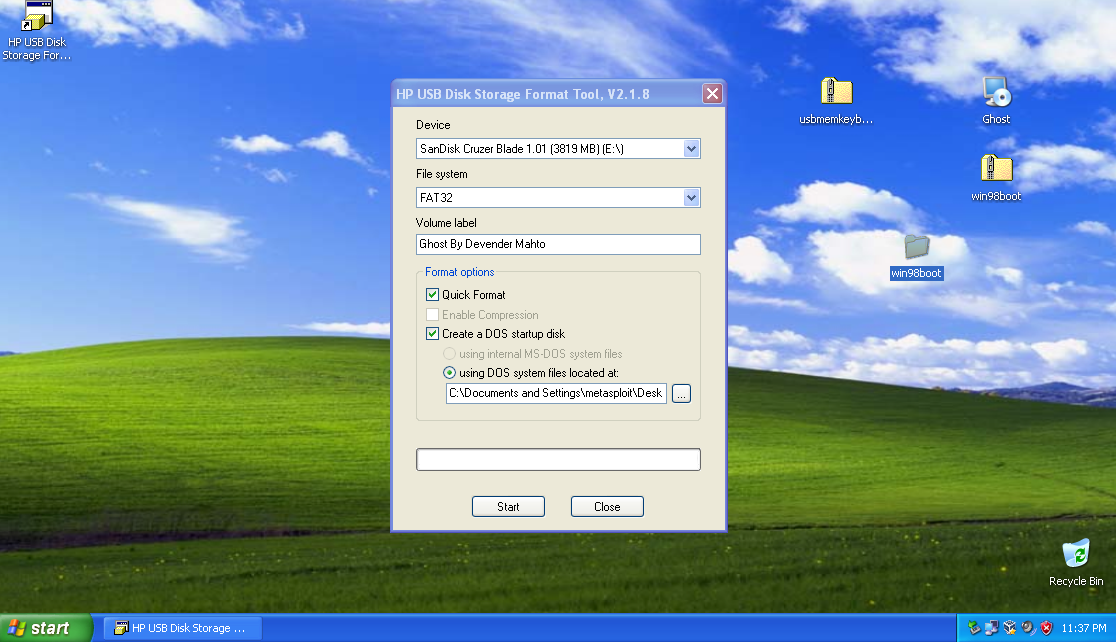Click the Start button in format tool
The height and width of the screenshot is (642, 1116).
coord(508,507)
